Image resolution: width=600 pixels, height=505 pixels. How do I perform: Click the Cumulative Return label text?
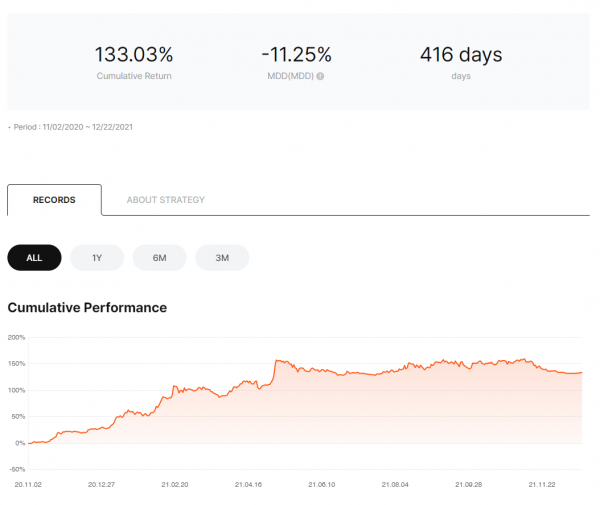point(134,76)
